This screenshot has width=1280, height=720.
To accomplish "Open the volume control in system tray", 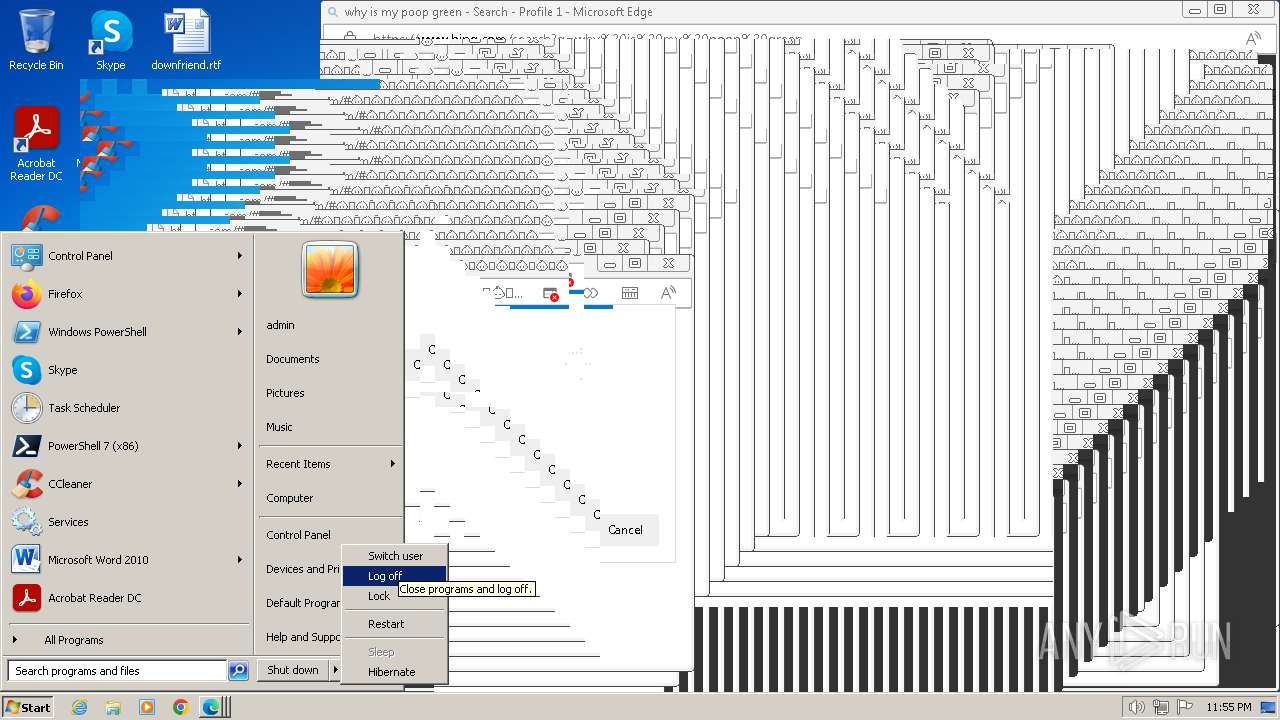I will [x=1138, y=707].
